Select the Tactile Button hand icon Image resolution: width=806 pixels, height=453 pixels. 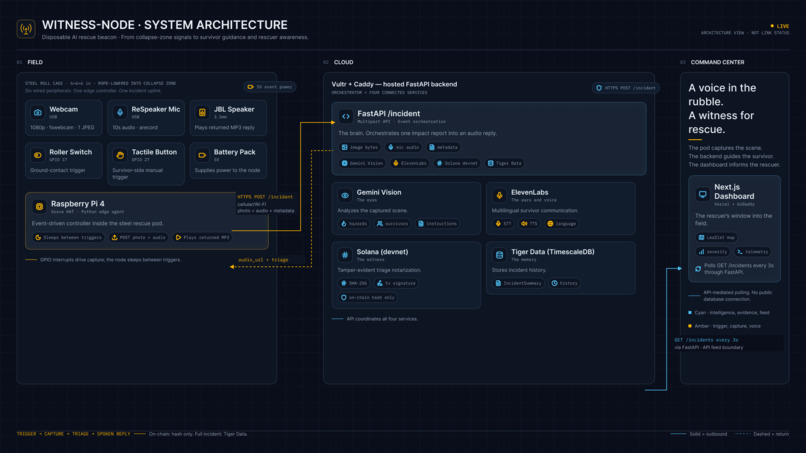[x=120, y=155]
